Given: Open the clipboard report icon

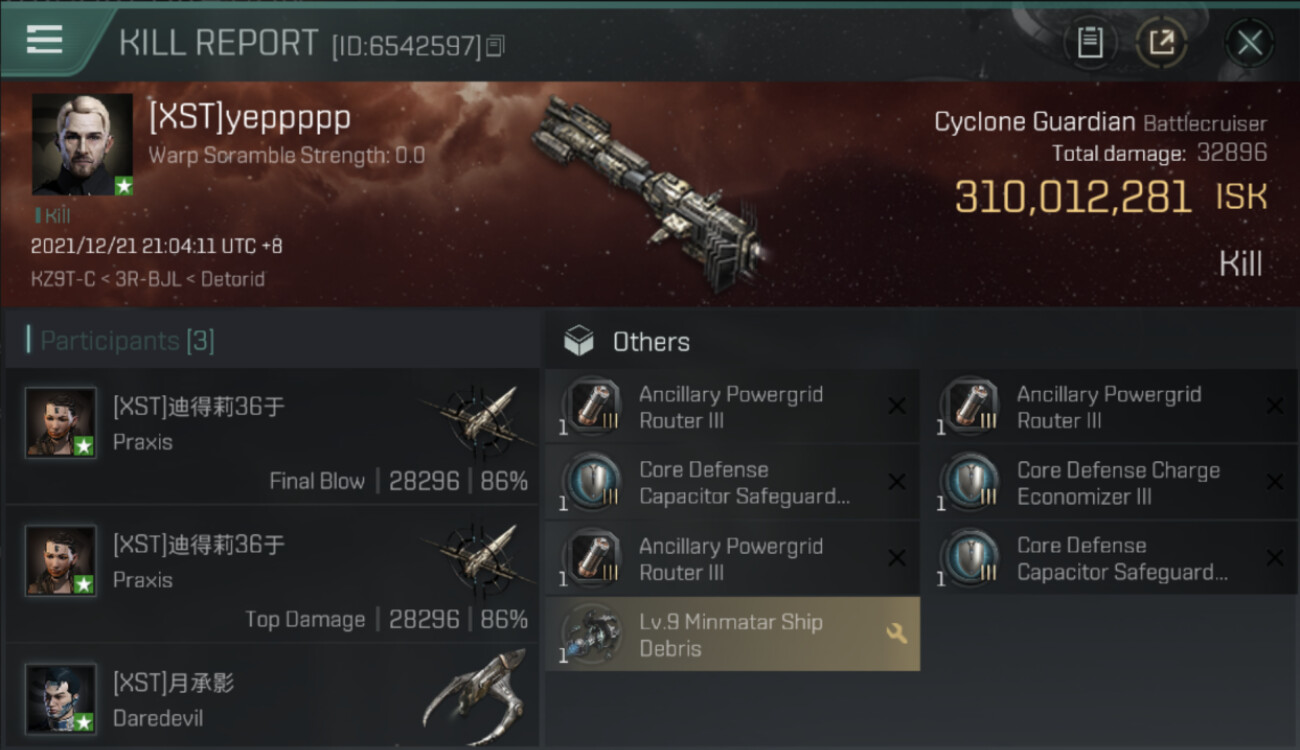Looking at the screenshot, I should coord(1090,42).
